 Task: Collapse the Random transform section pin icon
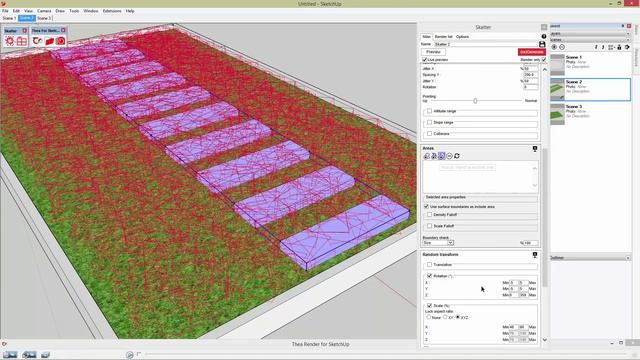click(x=535, y=255)
